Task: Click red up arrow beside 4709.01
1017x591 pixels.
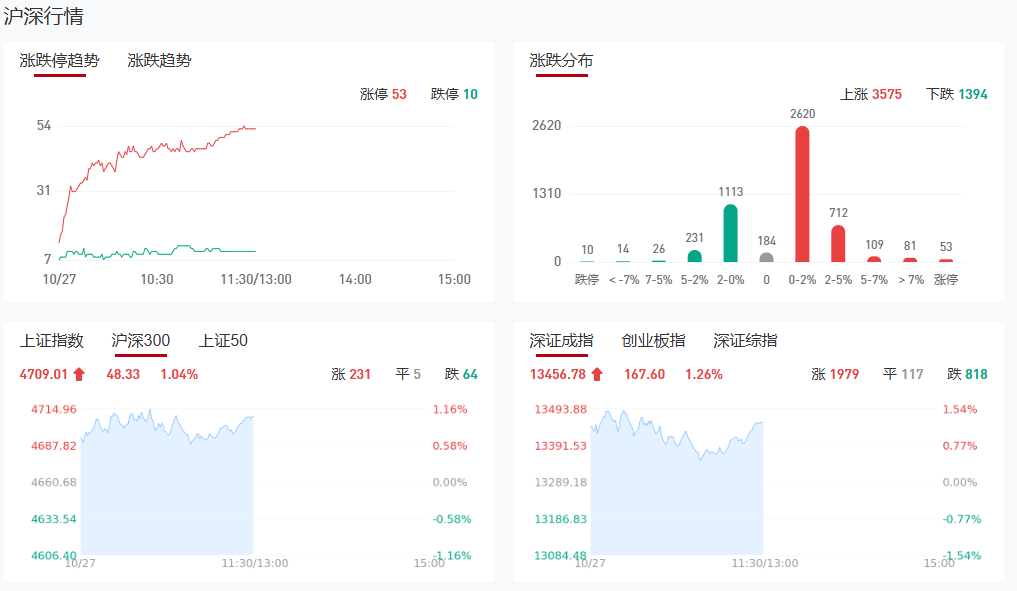Action: [79, 375]
